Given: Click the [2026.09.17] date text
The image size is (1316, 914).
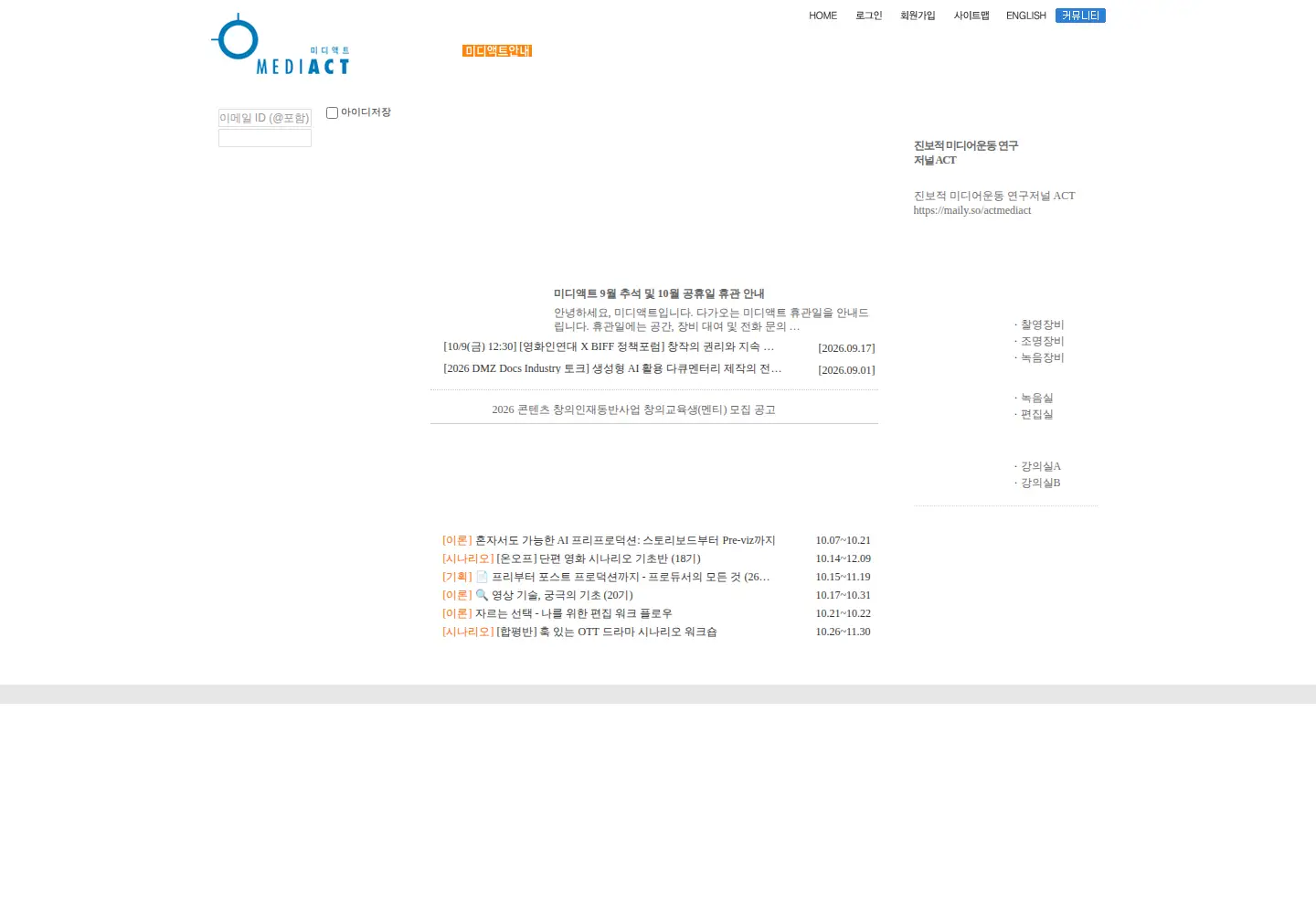Looking at the screenshot, I should tap(846, 348).
